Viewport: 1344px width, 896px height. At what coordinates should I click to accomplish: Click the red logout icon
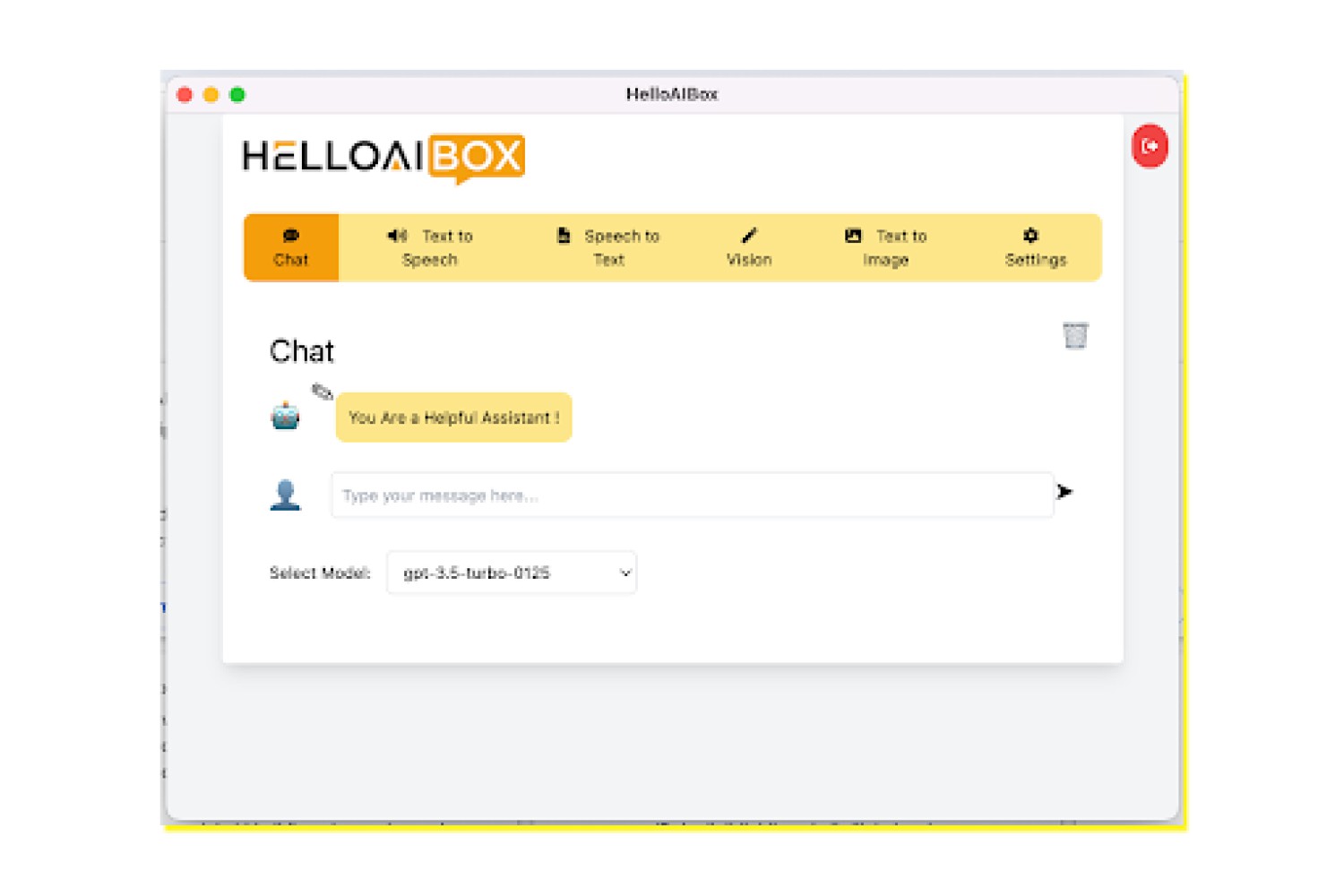point(1150,146)
